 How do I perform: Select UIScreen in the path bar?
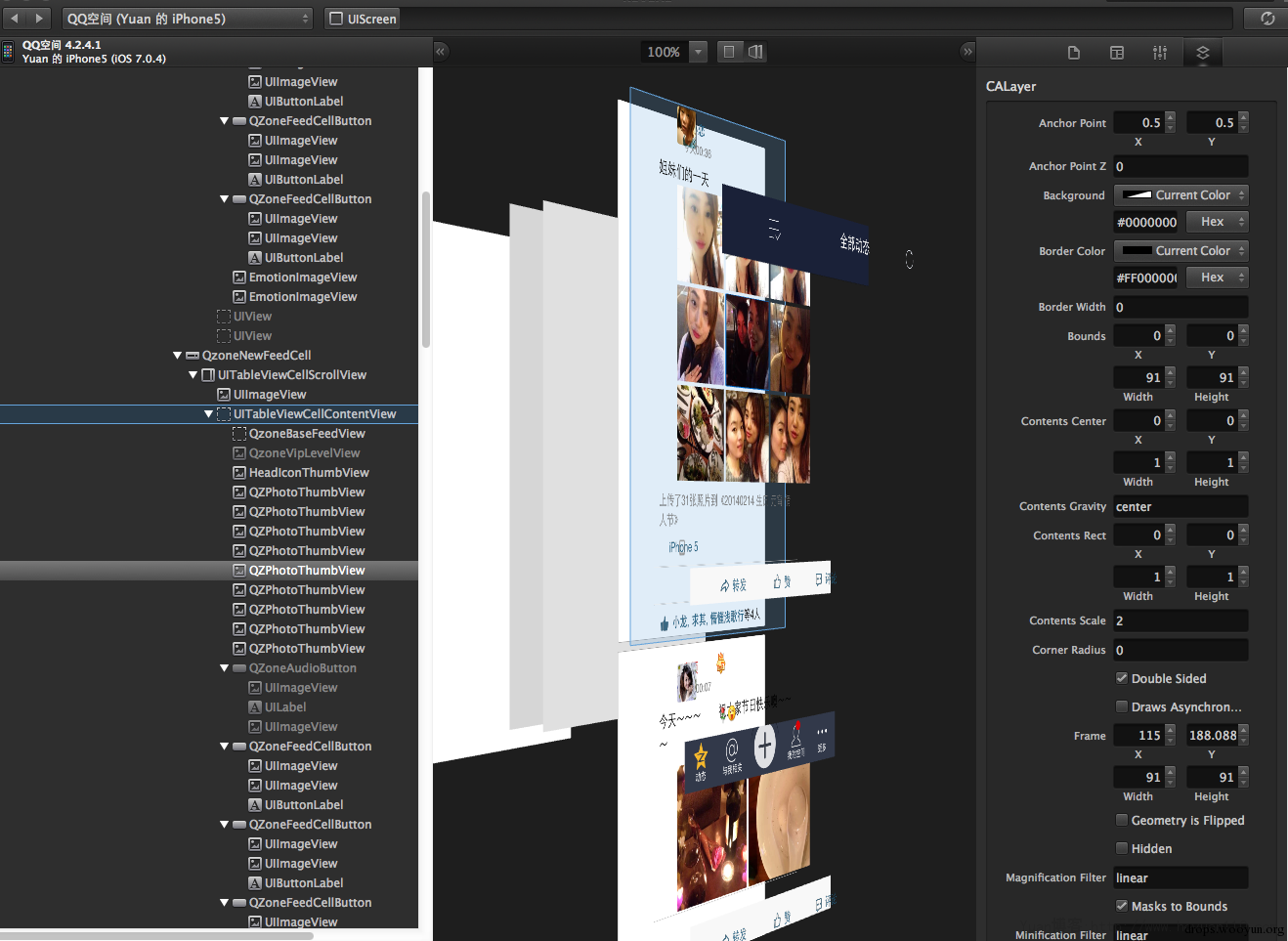[363, 19]
